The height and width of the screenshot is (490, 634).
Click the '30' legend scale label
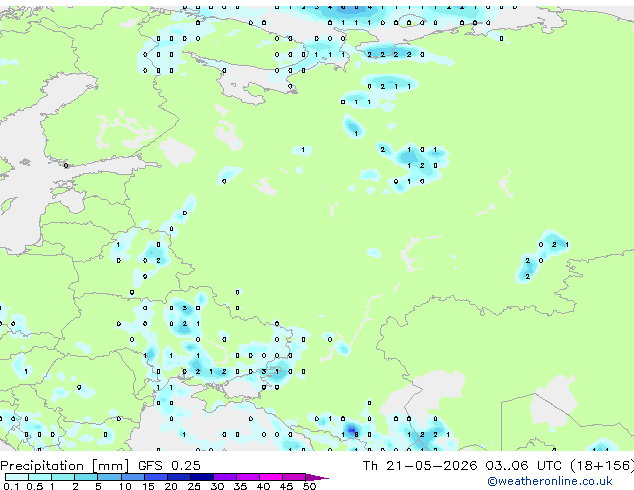pos(217,486)
